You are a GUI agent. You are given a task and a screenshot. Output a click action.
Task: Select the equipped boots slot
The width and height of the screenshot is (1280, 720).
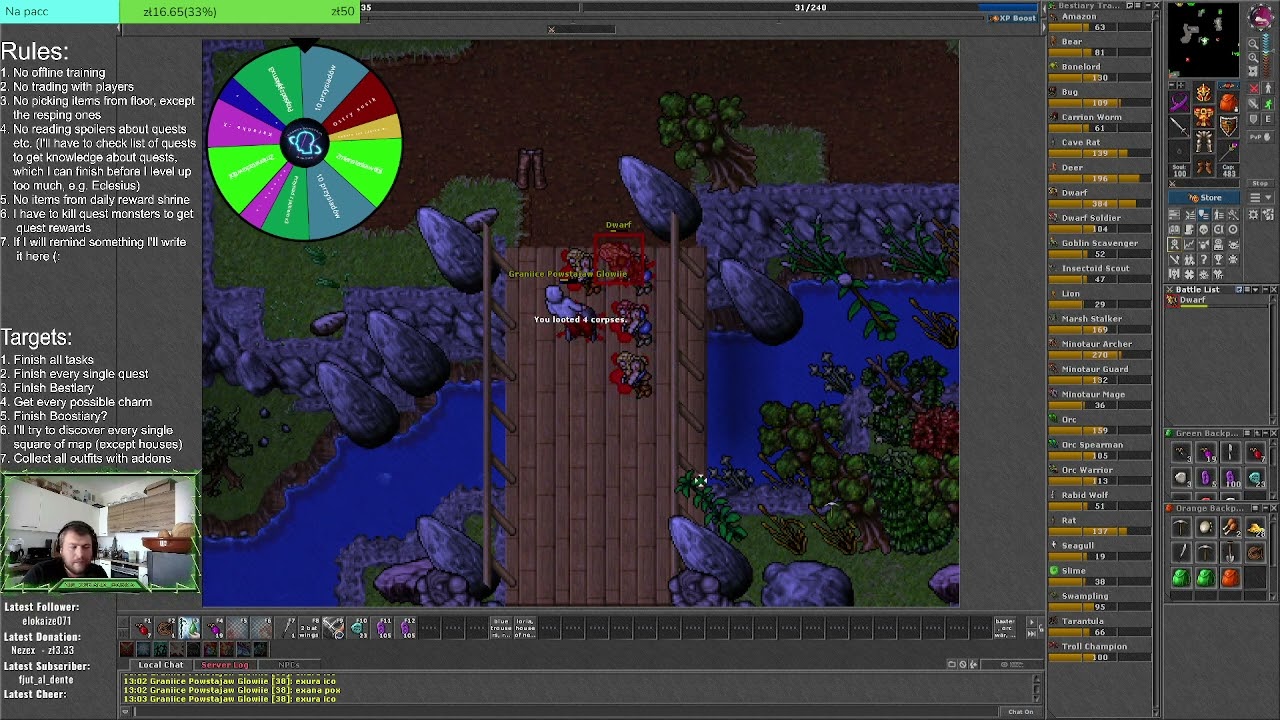click(1204, 165)
